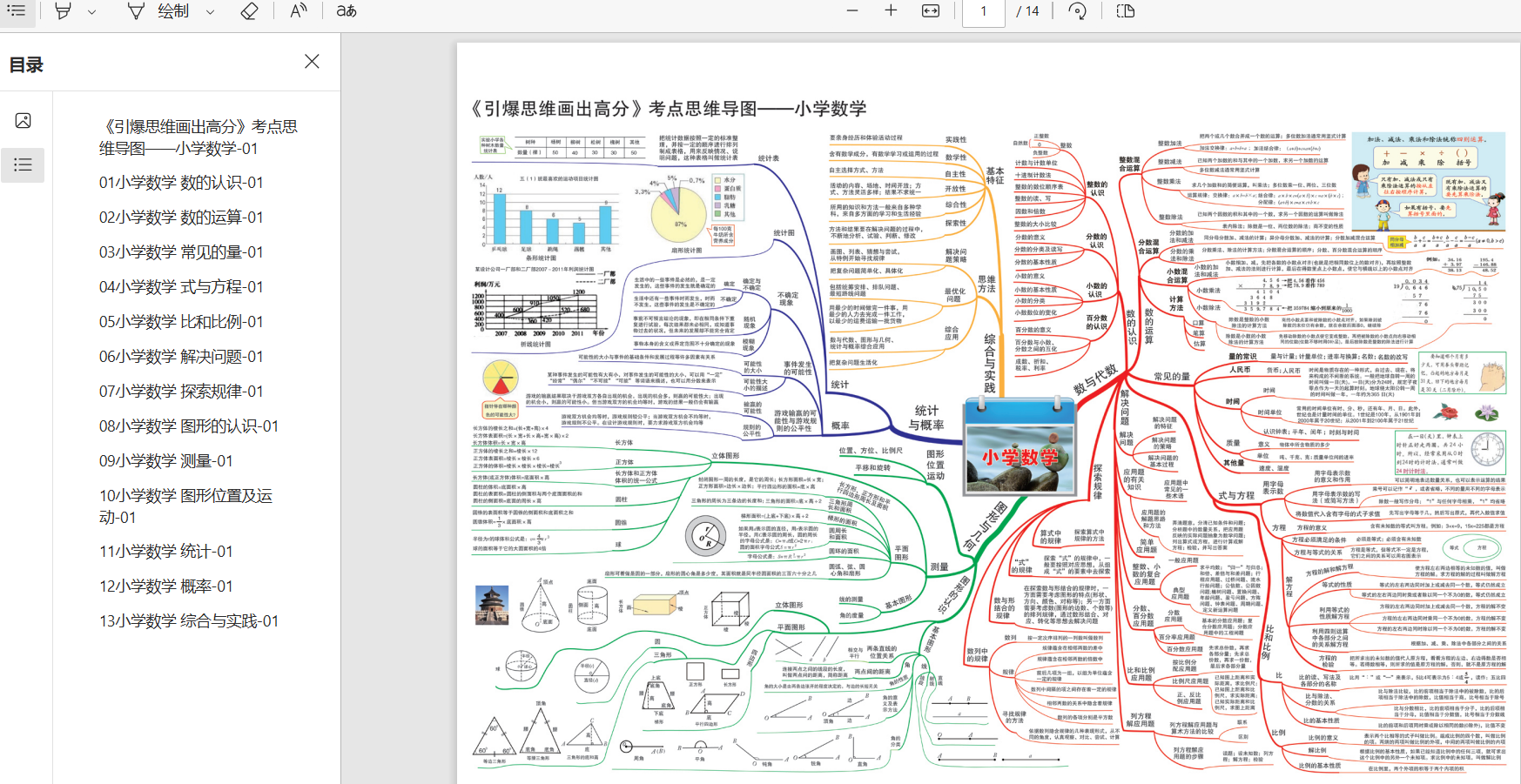Jump to 11小学数学 统计-01 section

click(166, 552)
